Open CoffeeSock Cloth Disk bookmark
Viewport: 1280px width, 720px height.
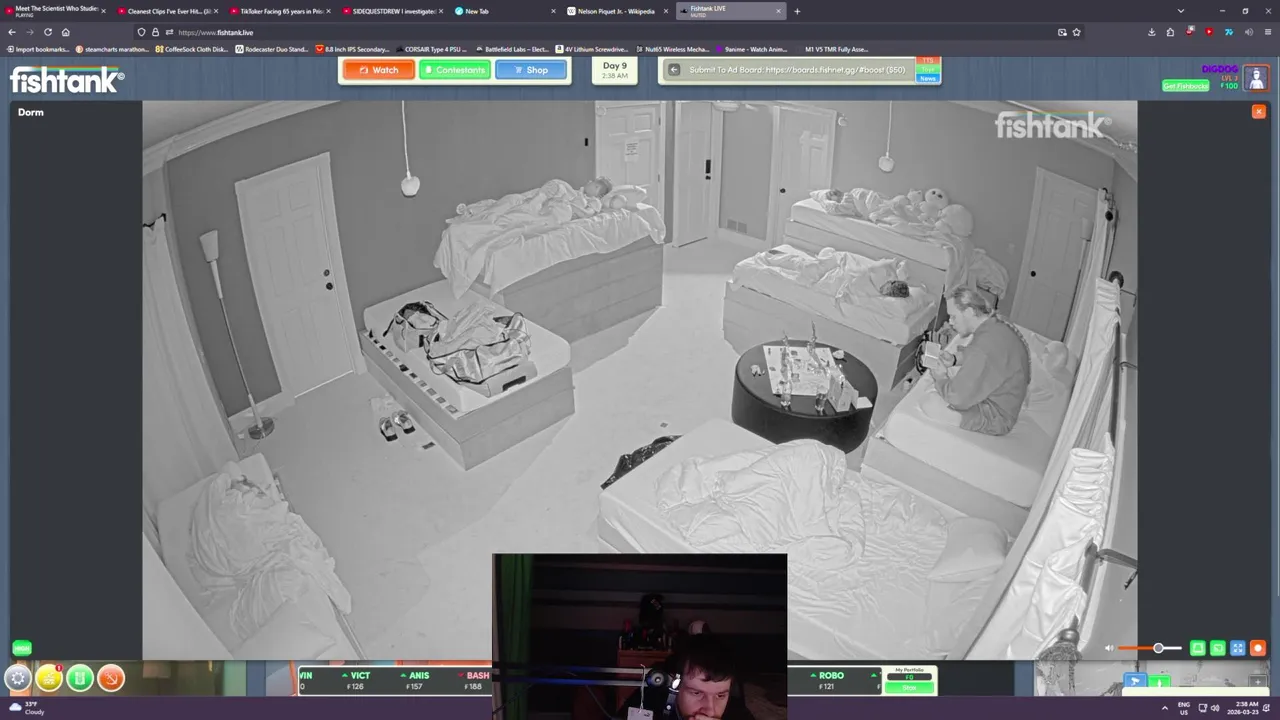pos(193,49)
